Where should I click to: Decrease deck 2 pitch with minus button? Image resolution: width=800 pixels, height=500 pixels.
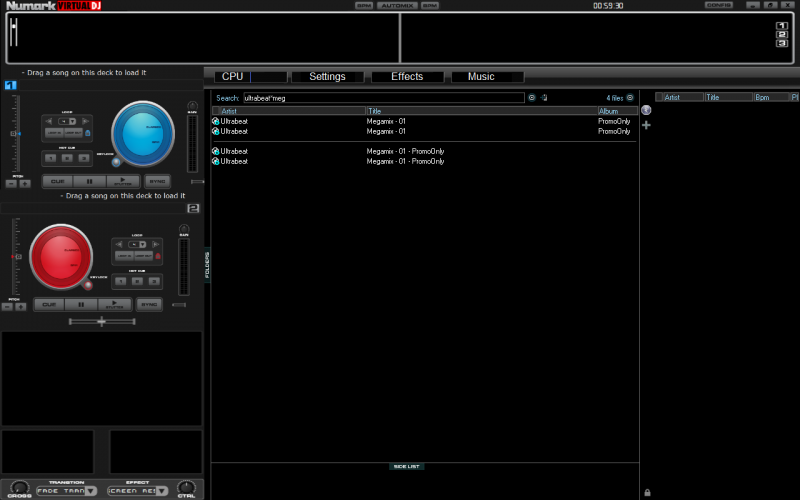[x=7, y=307]
